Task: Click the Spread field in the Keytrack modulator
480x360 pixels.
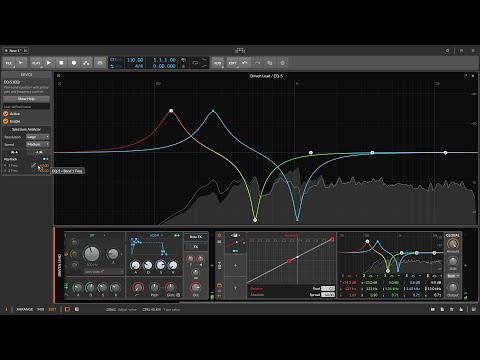Action: point(328,295)
